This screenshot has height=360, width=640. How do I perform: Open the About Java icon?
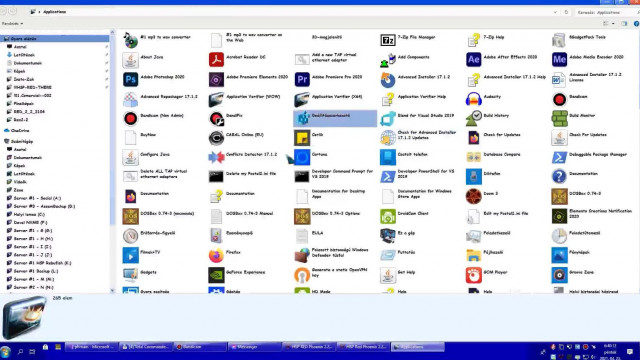point(131,60)
